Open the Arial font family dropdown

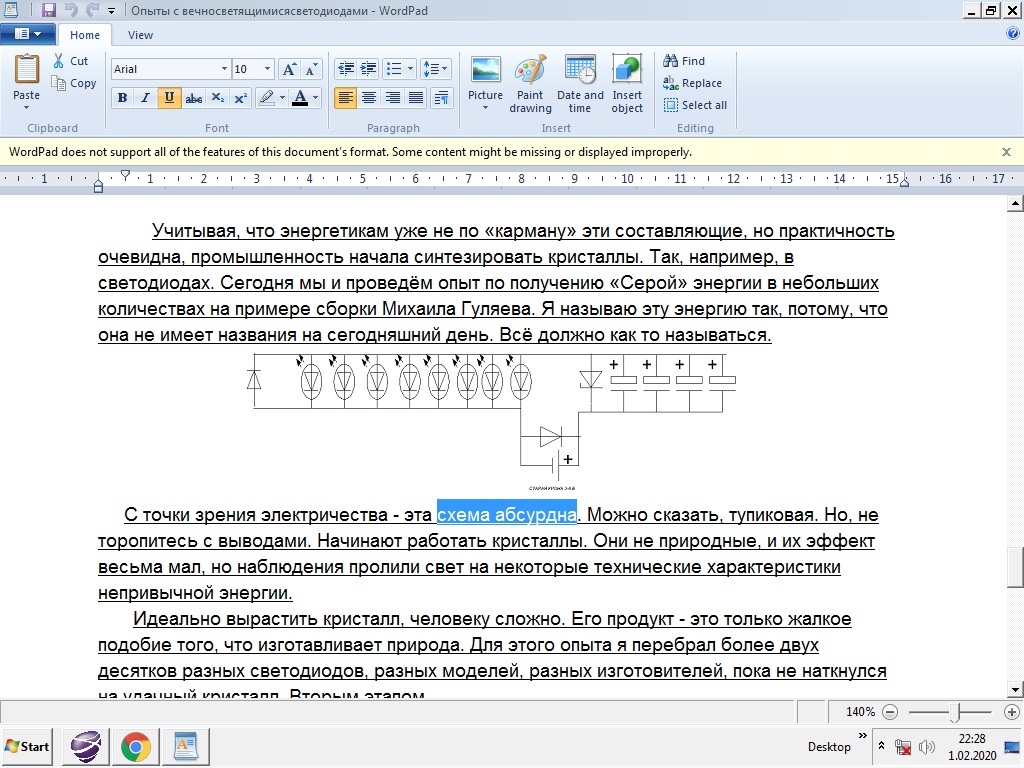224,69
